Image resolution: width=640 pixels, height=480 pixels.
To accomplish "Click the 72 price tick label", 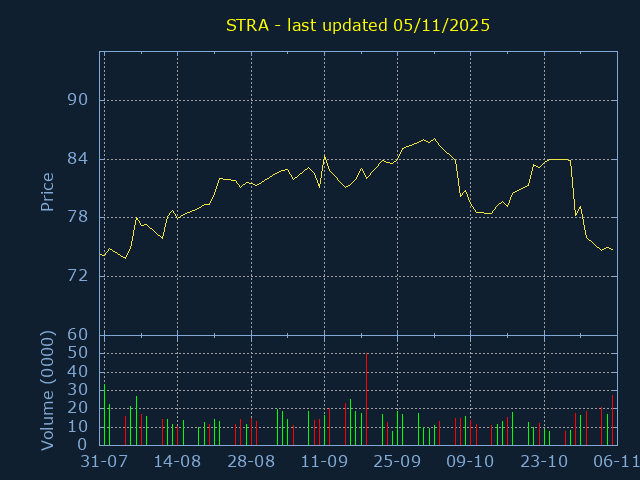I will click(x=78, y=276).
